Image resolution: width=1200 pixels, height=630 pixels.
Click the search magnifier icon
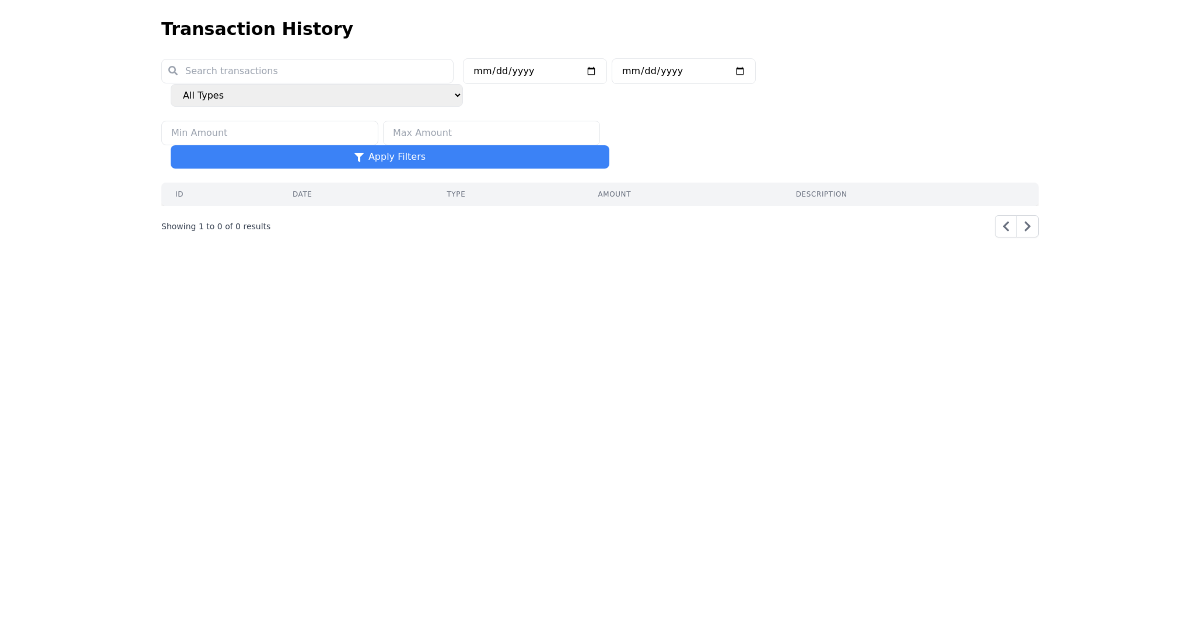(172, 70)
